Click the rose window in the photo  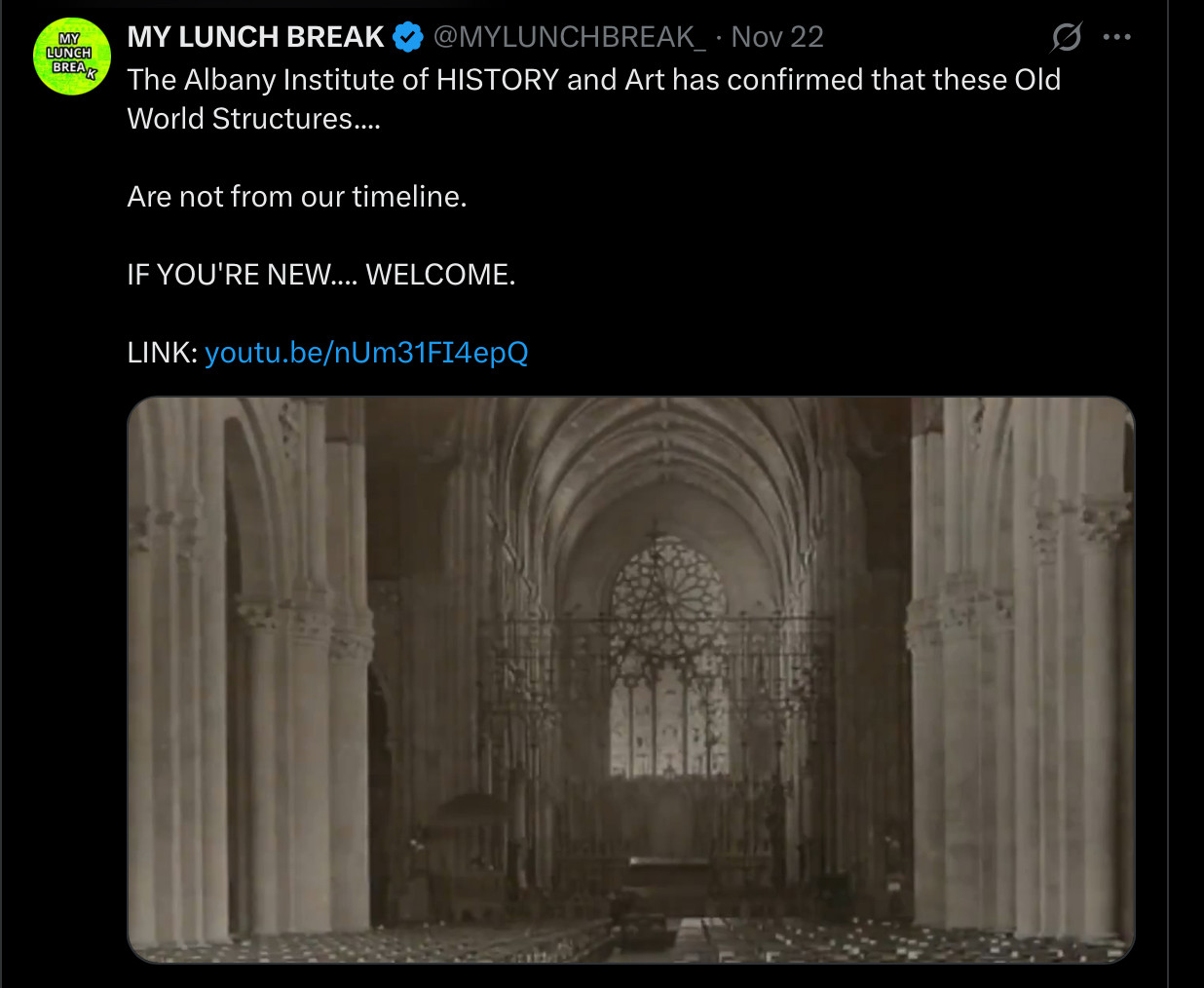click(x=668, y=594)
